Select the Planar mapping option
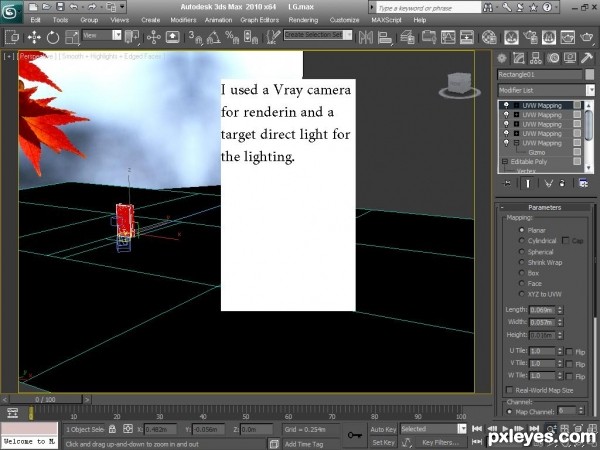The height and width of the screenshot is (450, 600). (x=521, y=230)
